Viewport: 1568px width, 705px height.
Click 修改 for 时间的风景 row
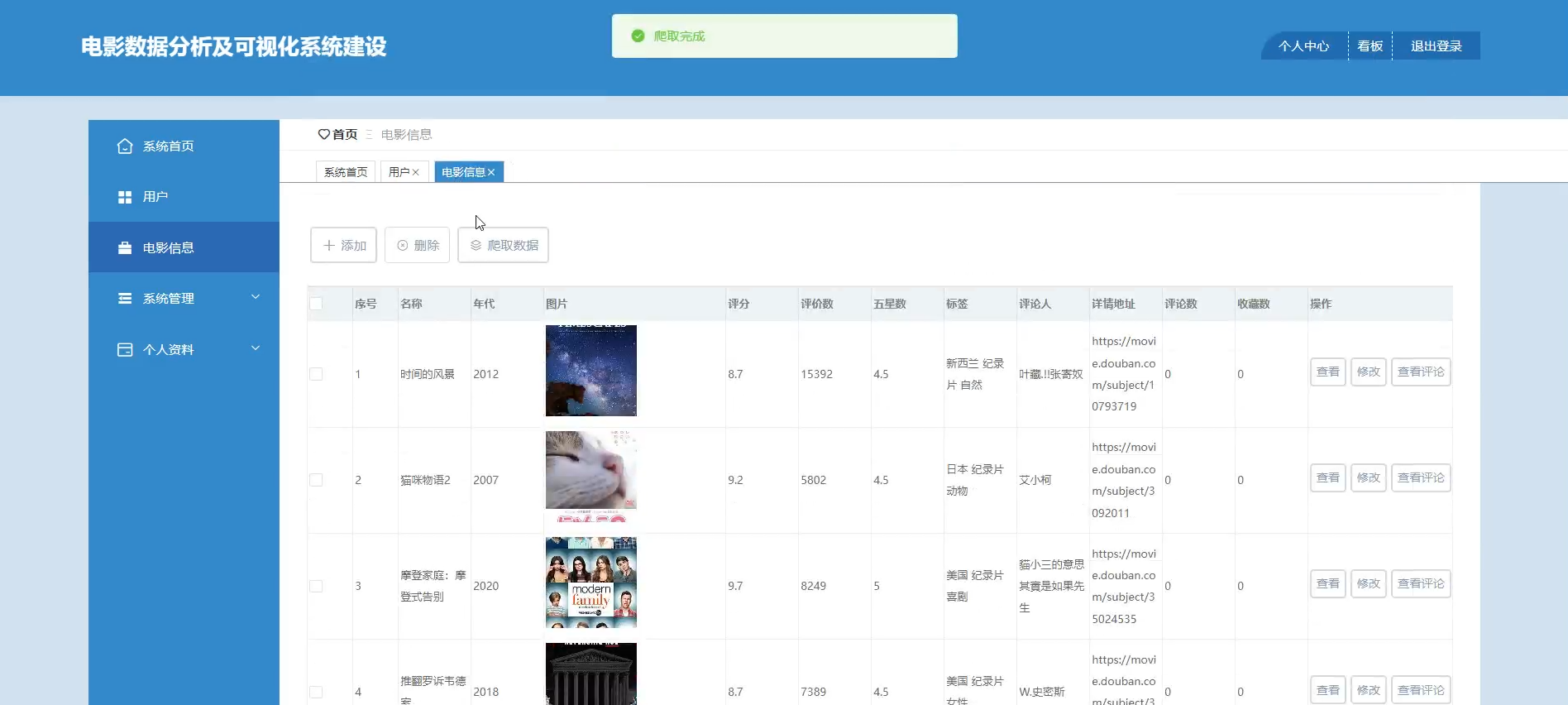1369,372
